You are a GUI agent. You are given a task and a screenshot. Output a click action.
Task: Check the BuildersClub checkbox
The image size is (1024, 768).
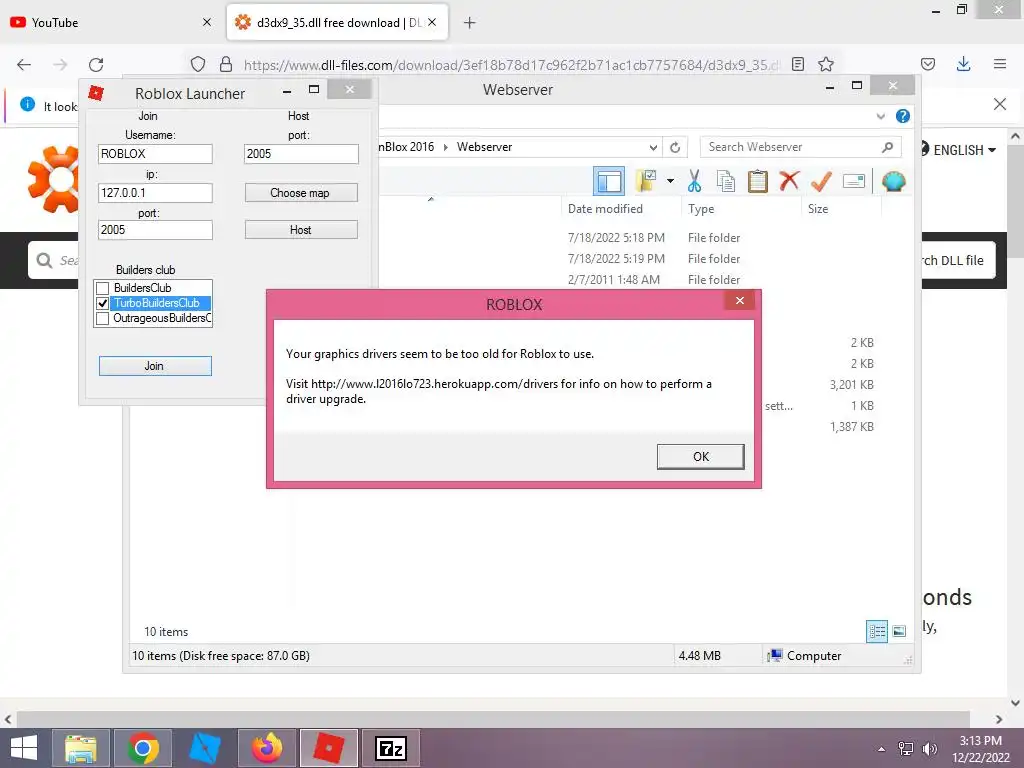103,288
